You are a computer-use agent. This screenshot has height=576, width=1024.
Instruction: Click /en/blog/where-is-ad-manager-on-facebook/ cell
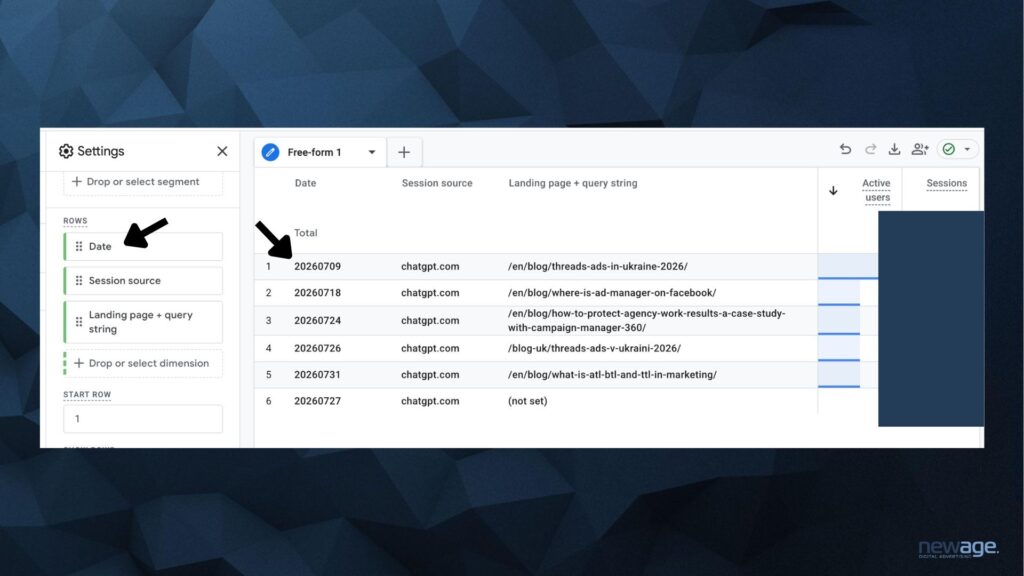[x=612, y=293]
